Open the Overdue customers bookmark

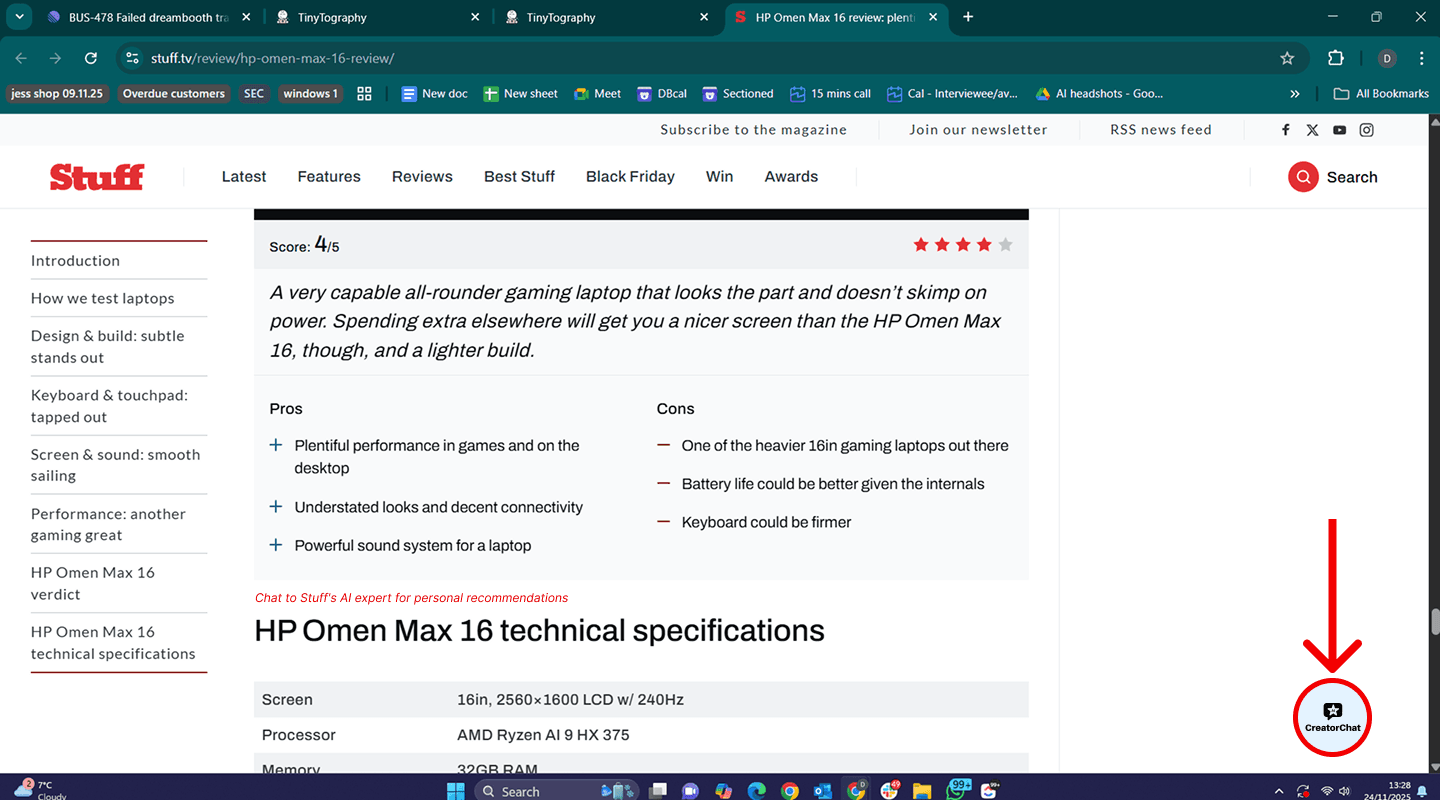(x=174, y=93)
